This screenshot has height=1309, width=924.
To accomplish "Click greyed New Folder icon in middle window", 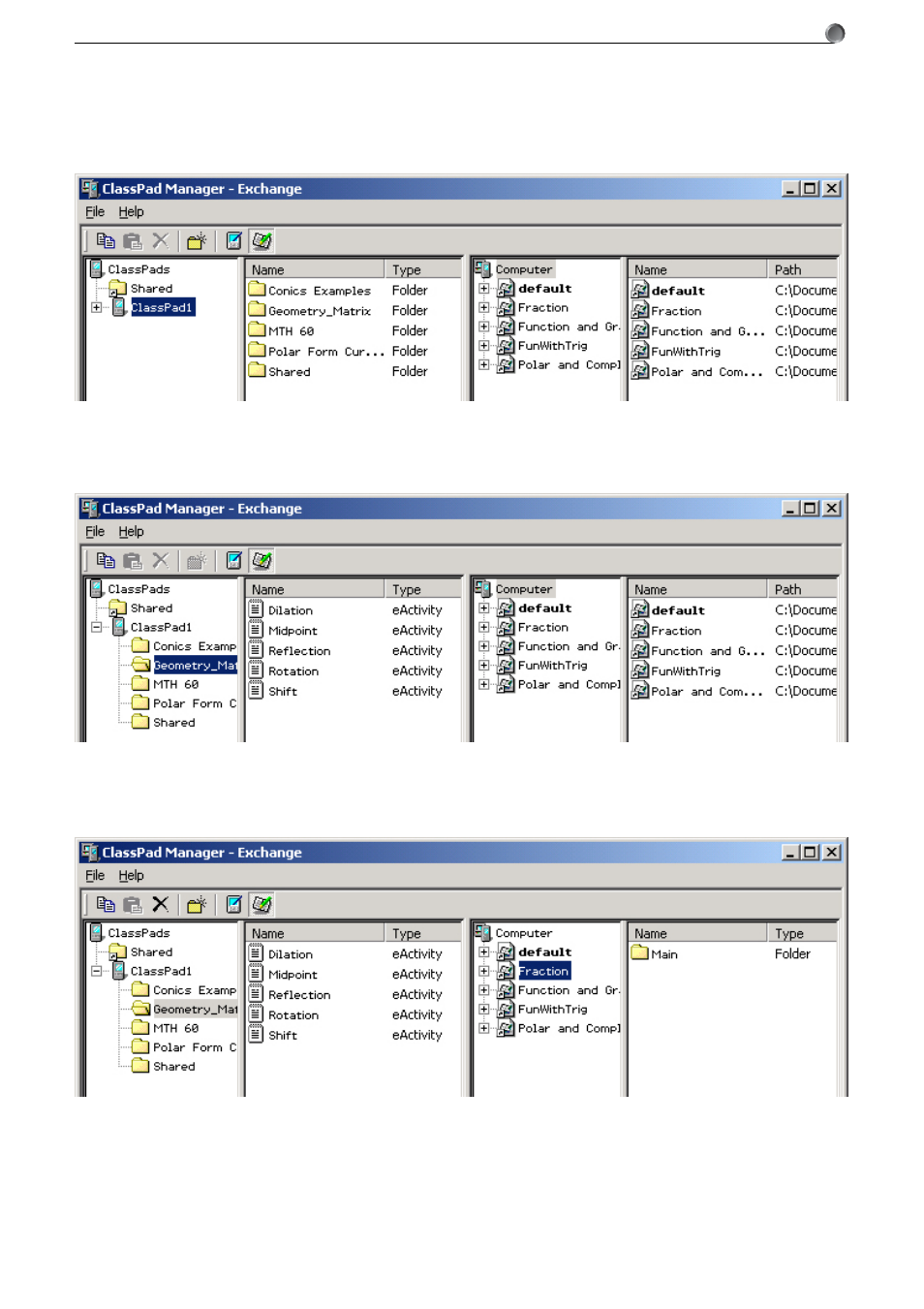I will coord(197,561).
